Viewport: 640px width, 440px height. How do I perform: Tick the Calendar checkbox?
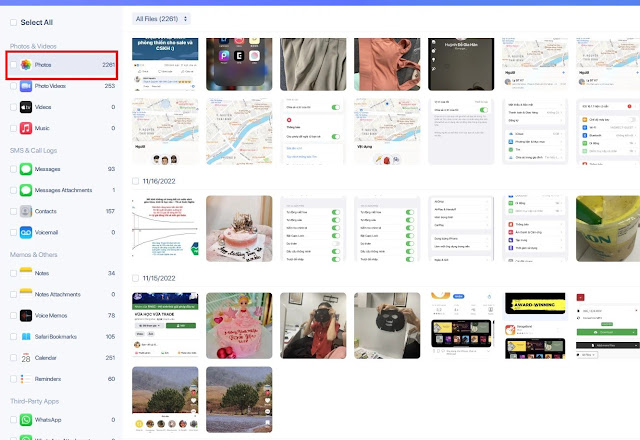click(x=13, y=358)
